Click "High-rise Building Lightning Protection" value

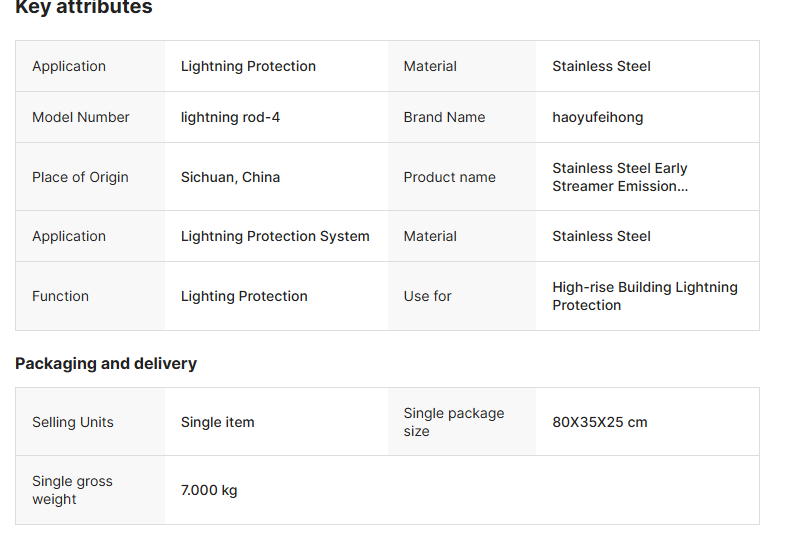click(x=645, y=296)
